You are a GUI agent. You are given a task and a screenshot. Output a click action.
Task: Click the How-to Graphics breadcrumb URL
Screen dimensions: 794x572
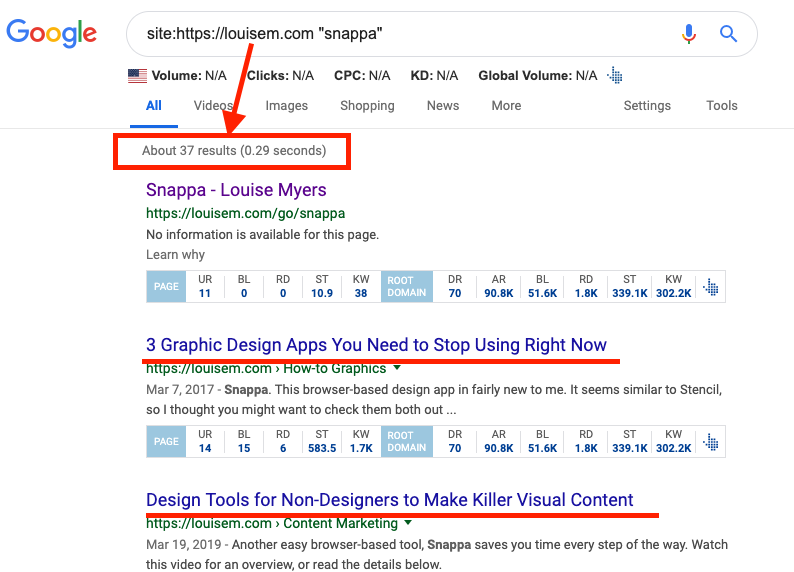[x=266, y=369]
